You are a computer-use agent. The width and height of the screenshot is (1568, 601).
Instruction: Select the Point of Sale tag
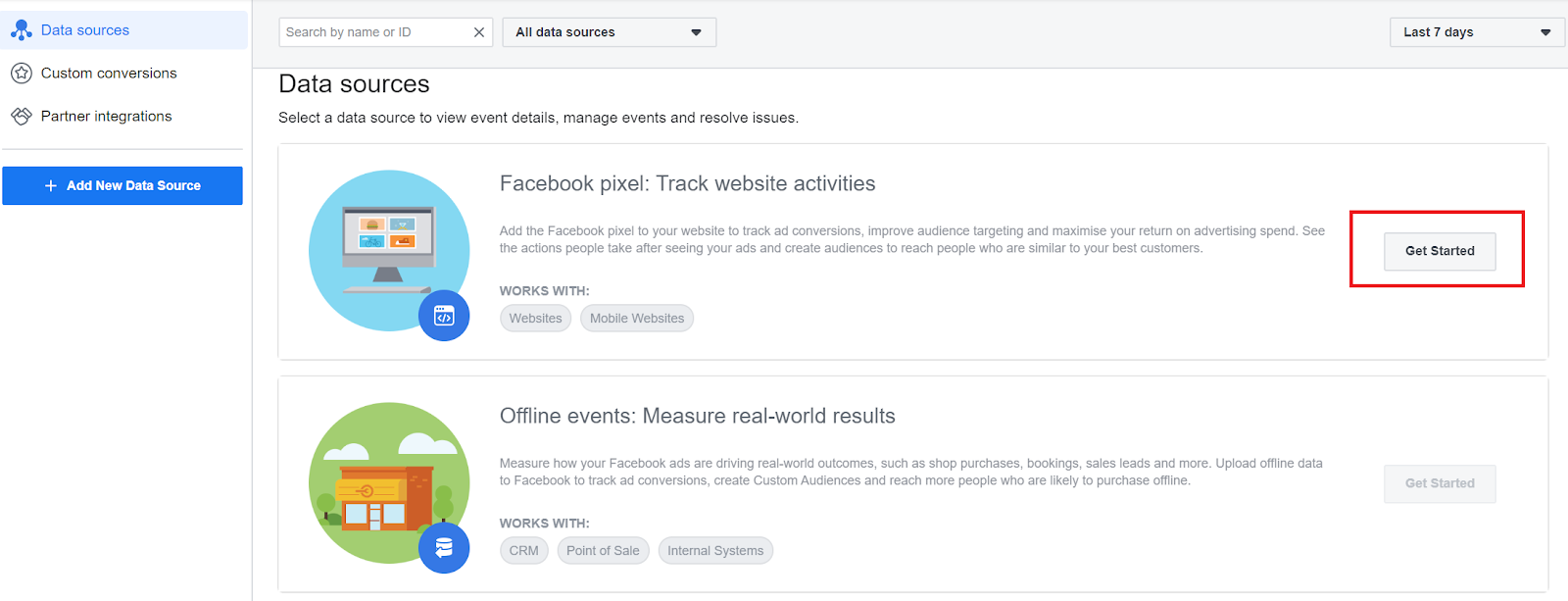pyautogui.click(x=603, y=551)
